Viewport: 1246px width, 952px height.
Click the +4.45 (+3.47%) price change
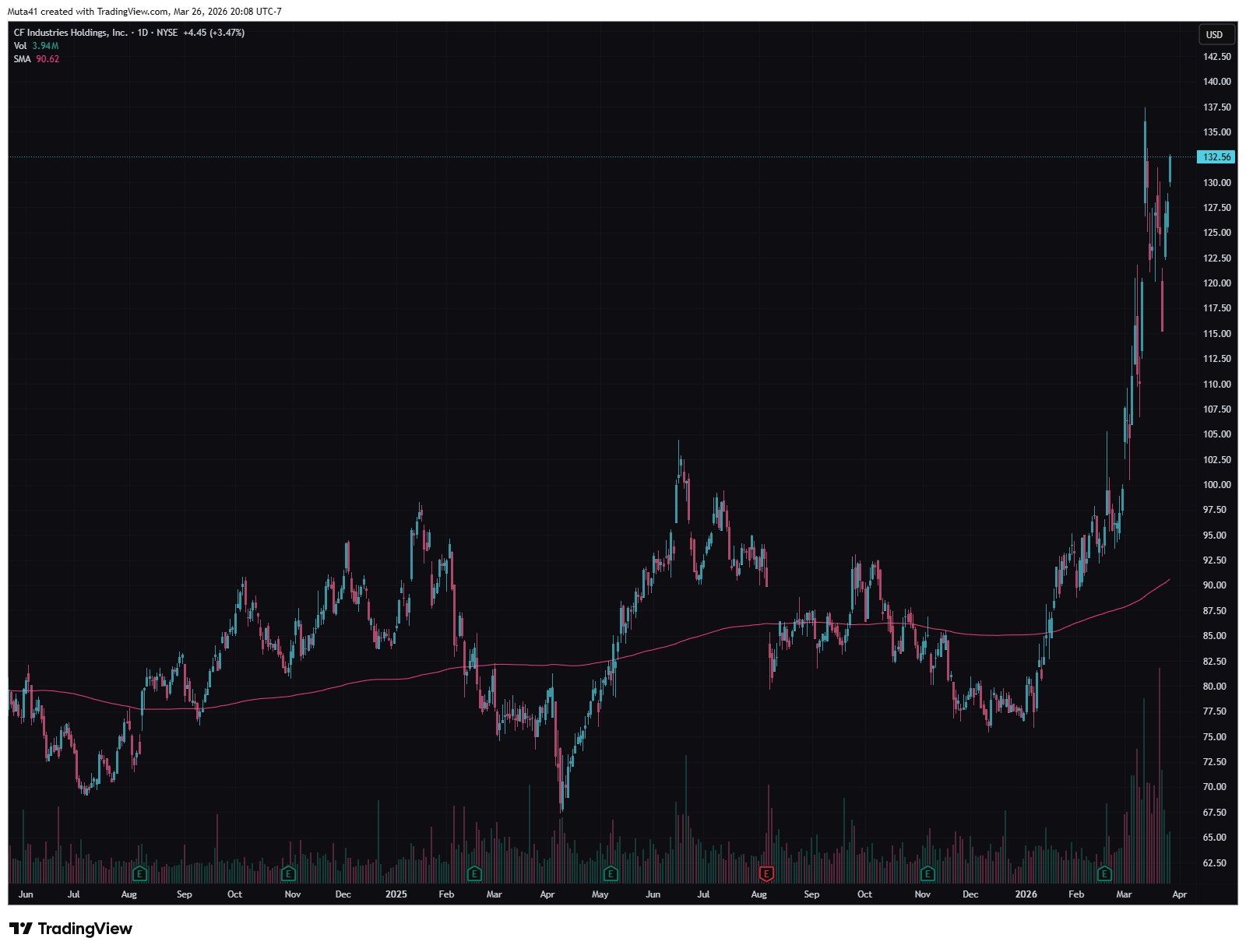point(214,33)
